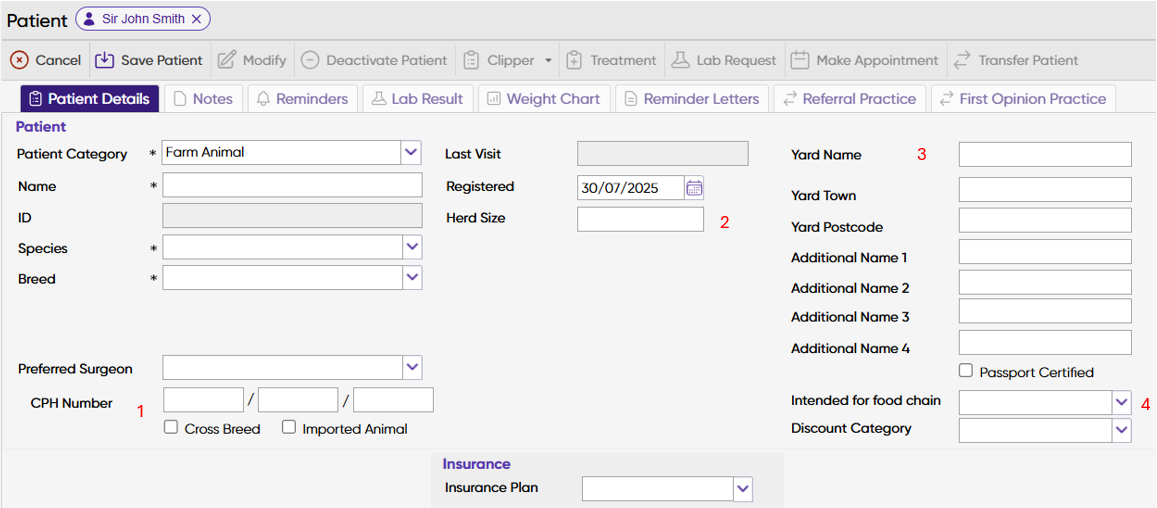Click the patient Name input field
1157x508 pixels.
pos(292,185)
